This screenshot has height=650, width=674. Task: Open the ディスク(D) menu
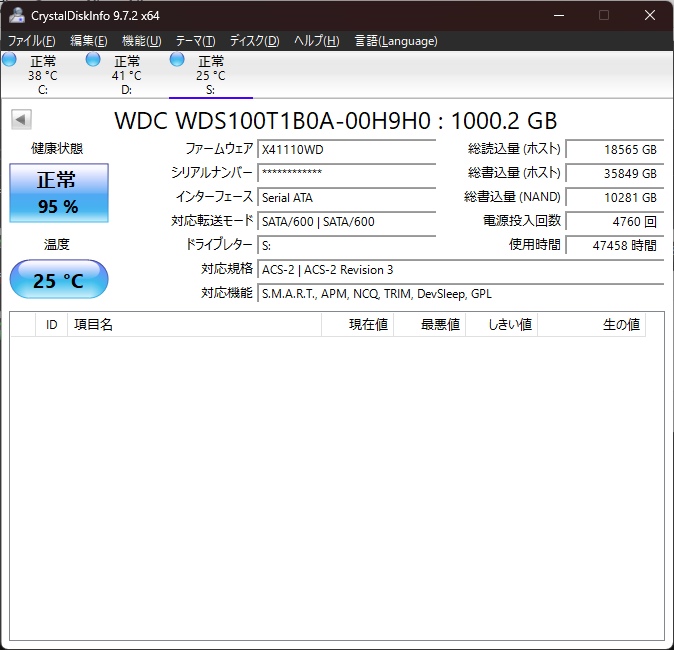[254, 41]
